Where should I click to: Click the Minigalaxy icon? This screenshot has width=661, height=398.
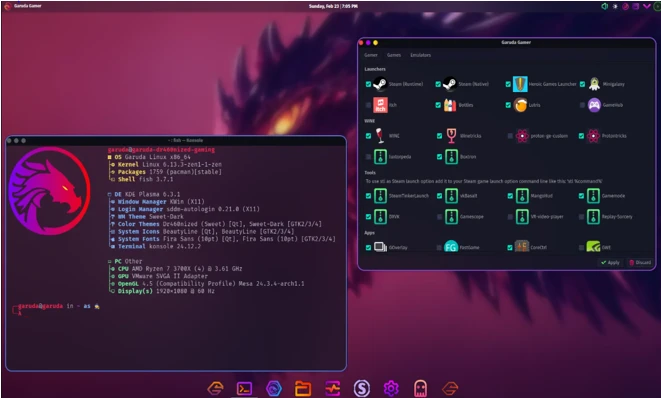594,84
